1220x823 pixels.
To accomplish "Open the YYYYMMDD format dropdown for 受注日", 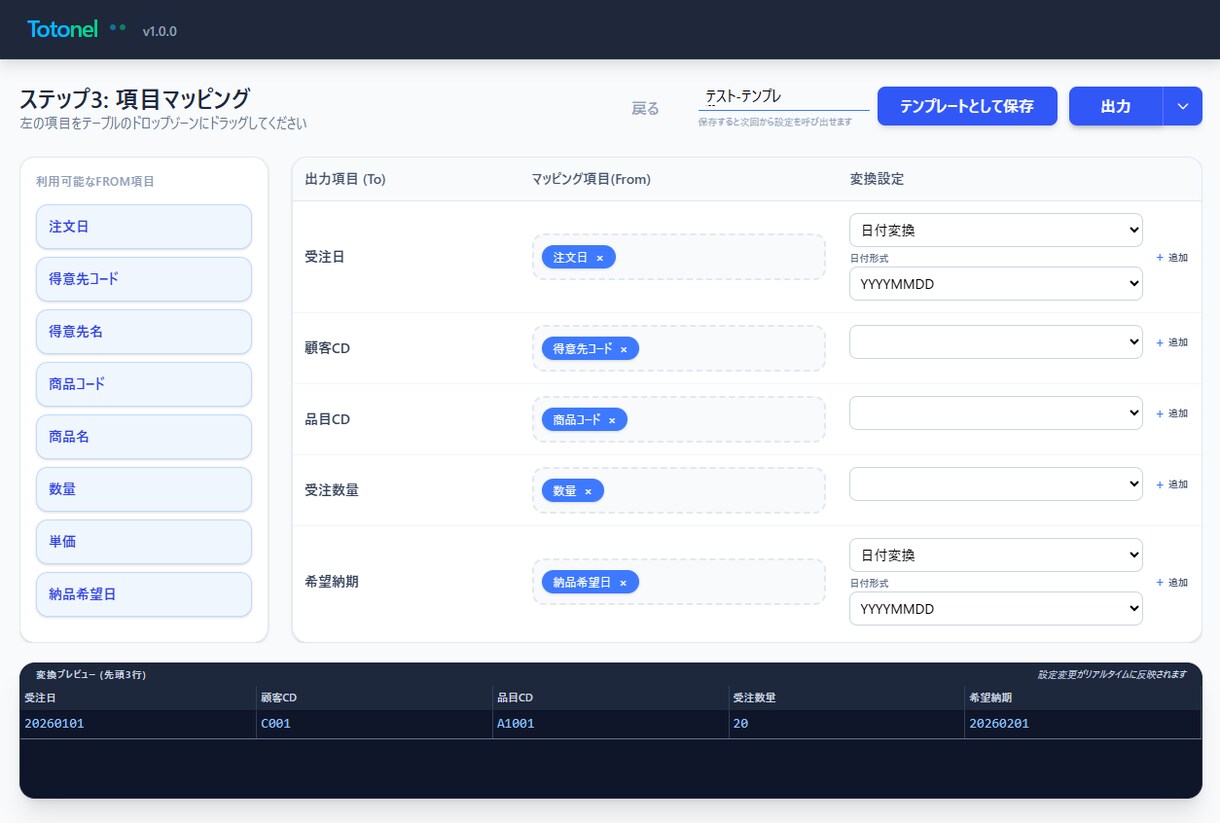I will (996, 284).
